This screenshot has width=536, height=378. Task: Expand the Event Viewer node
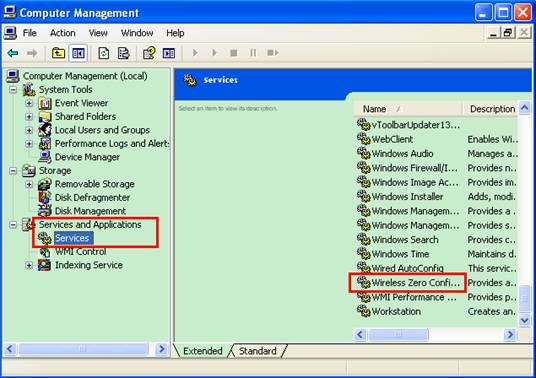click(x=29, y=103)
